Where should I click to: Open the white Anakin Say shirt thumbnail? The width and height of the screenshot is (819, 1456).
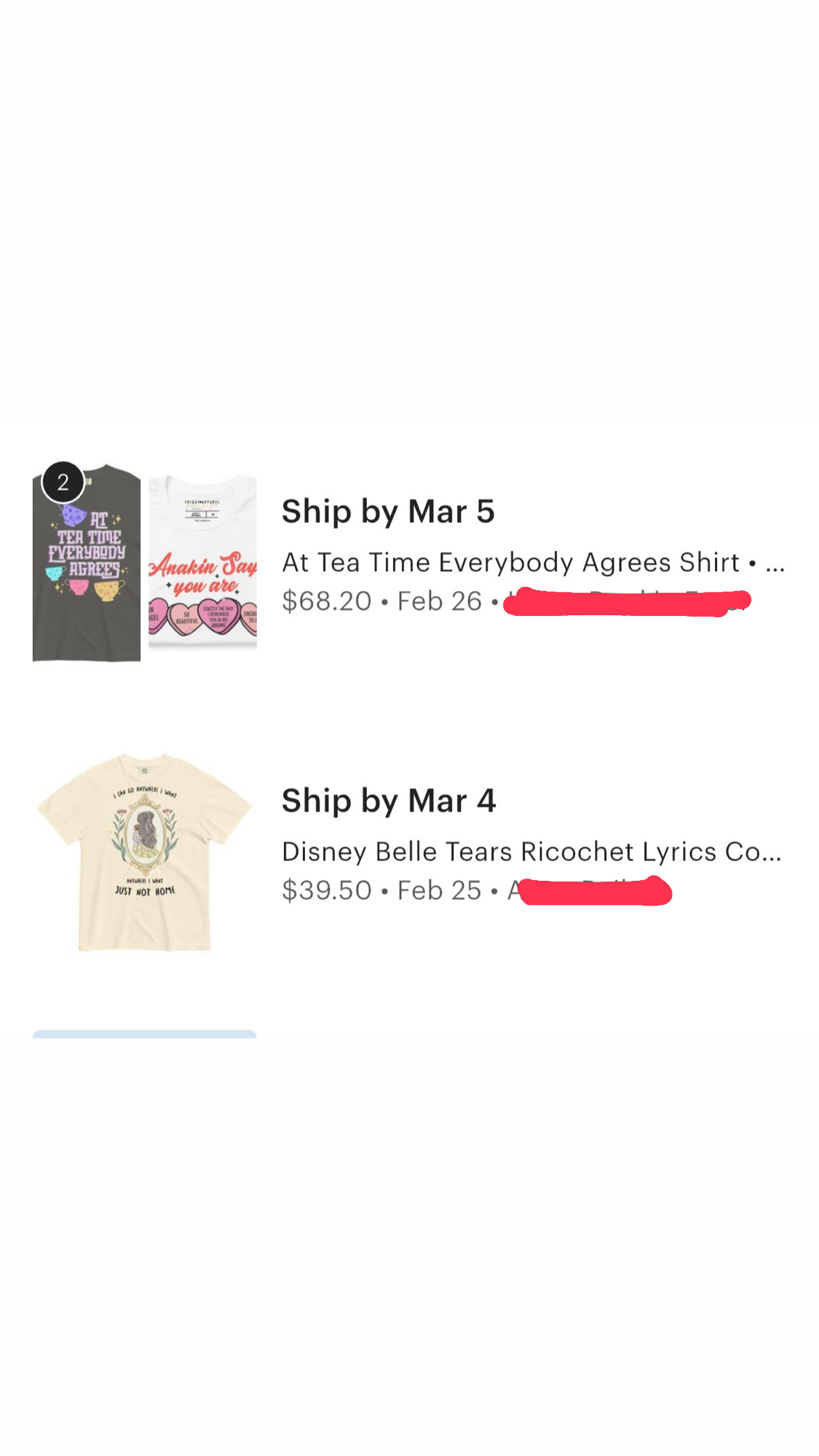click(x=202, y=564)
